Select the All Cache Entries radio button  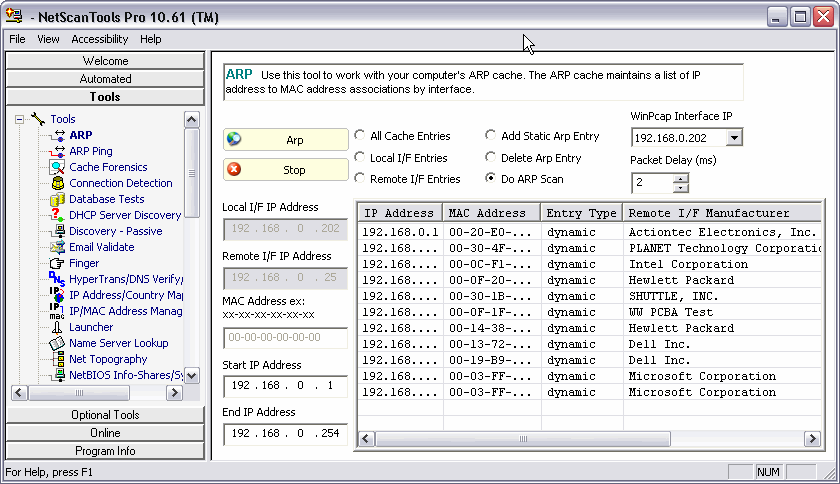(x=360, y=136)
